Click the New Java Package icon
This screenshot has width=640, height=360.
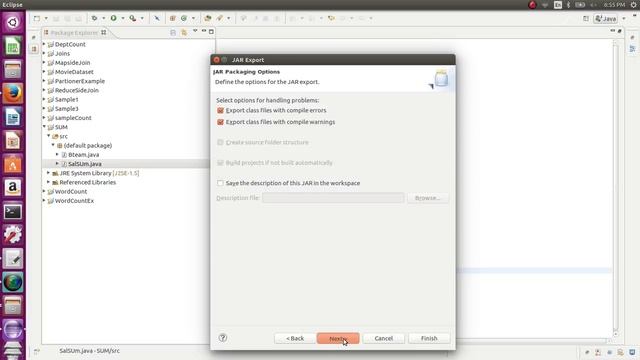(173, 18)
